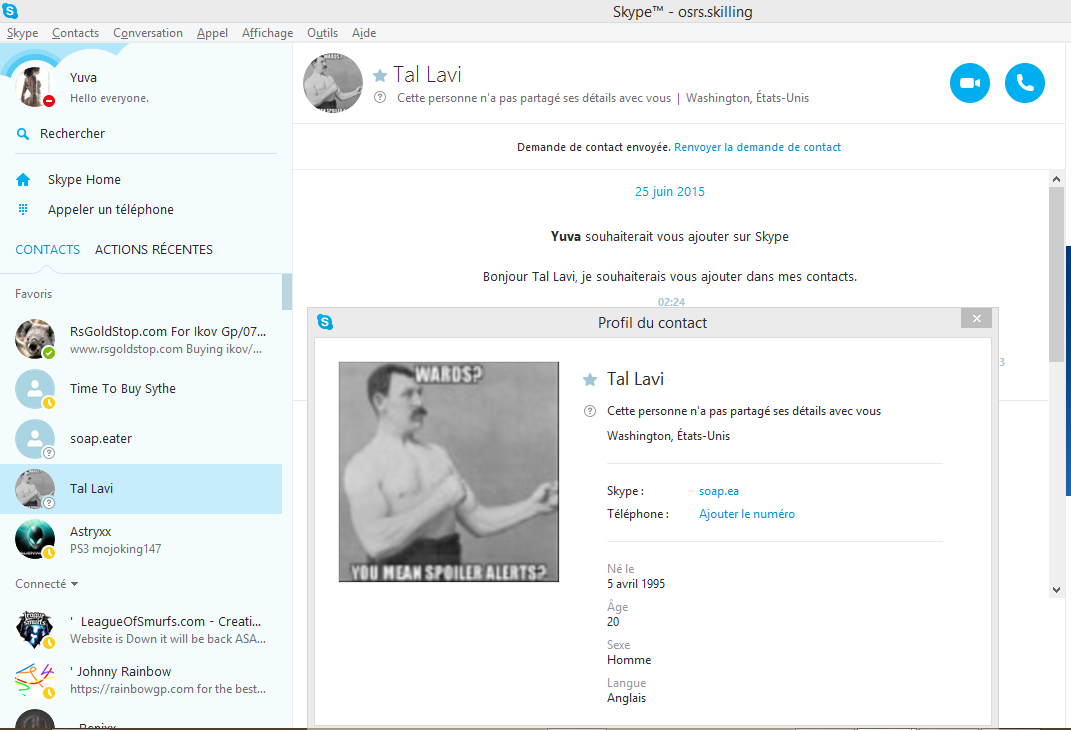1071x730 pixels.
Task: Click the search magnifier icon
Action: pos(23,134)
